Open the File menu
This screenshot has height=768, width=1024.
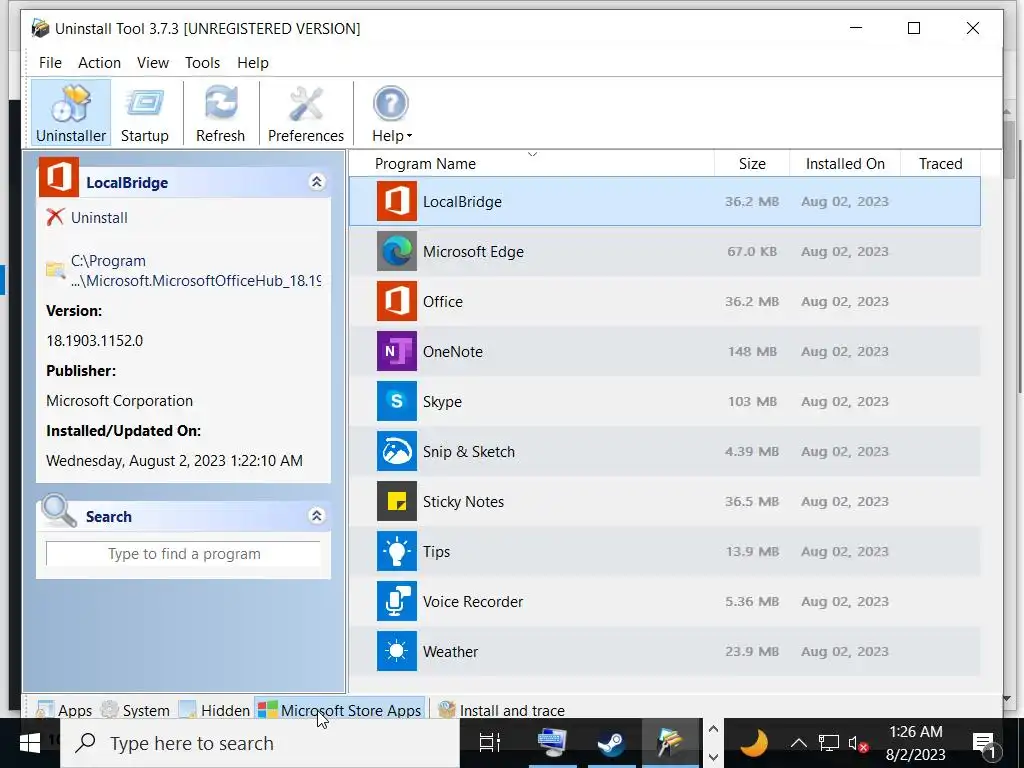click(x=50, y=63)
